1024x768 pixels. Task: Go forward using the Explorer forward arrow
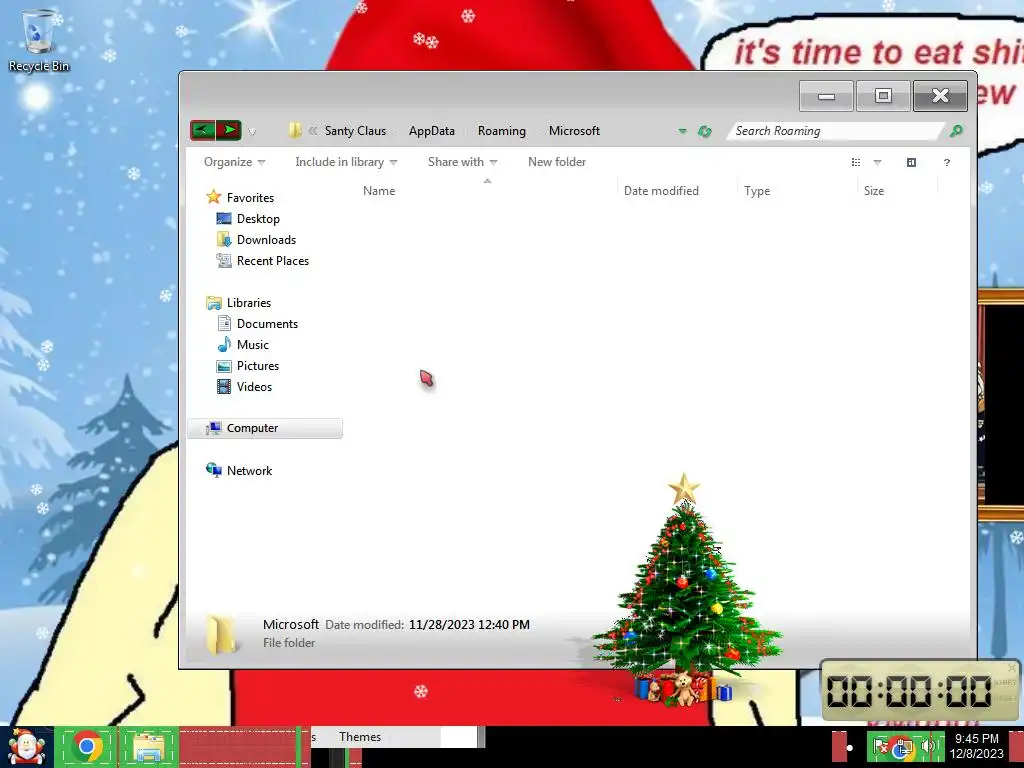point(229,130)
